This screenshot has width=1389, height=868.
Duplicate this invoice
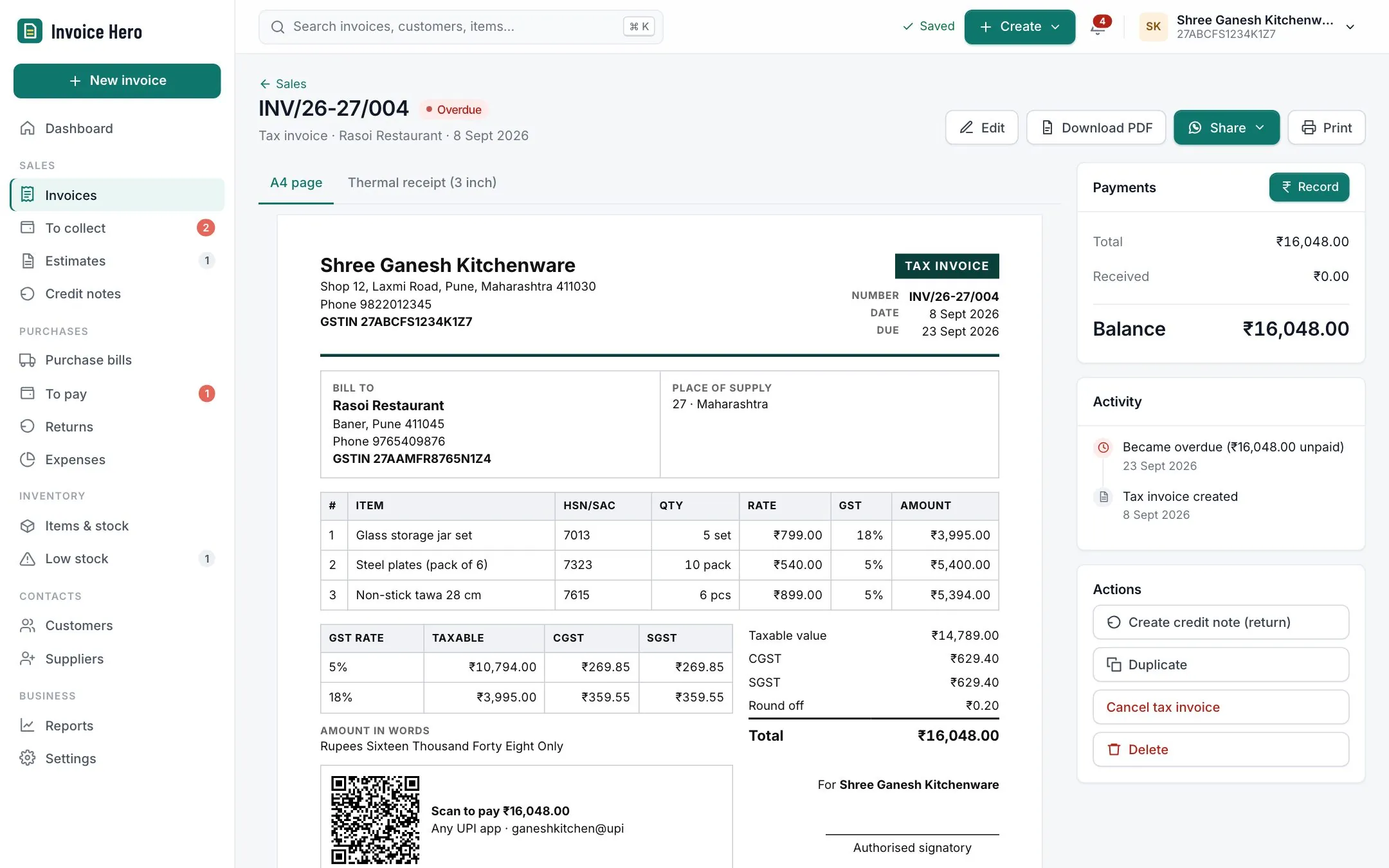1221,665
